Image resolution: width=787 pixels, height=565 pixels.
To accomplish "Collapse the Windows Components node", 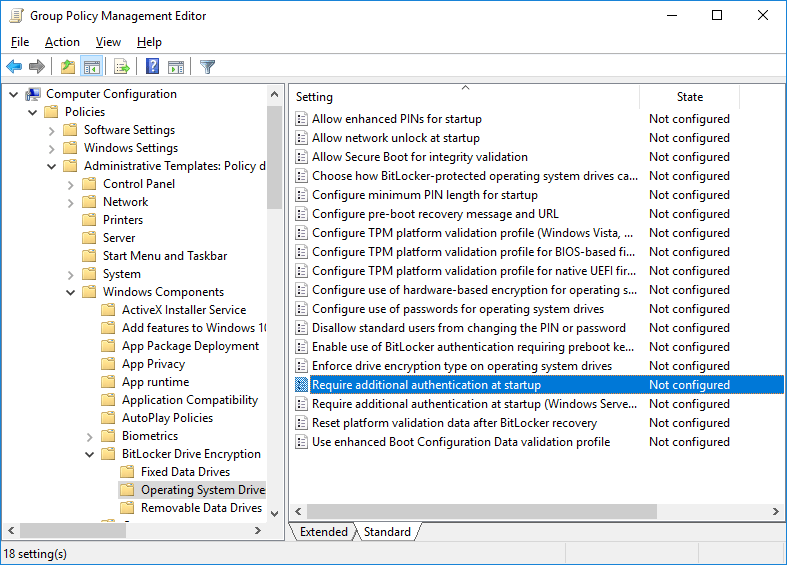I will [71, 293].
